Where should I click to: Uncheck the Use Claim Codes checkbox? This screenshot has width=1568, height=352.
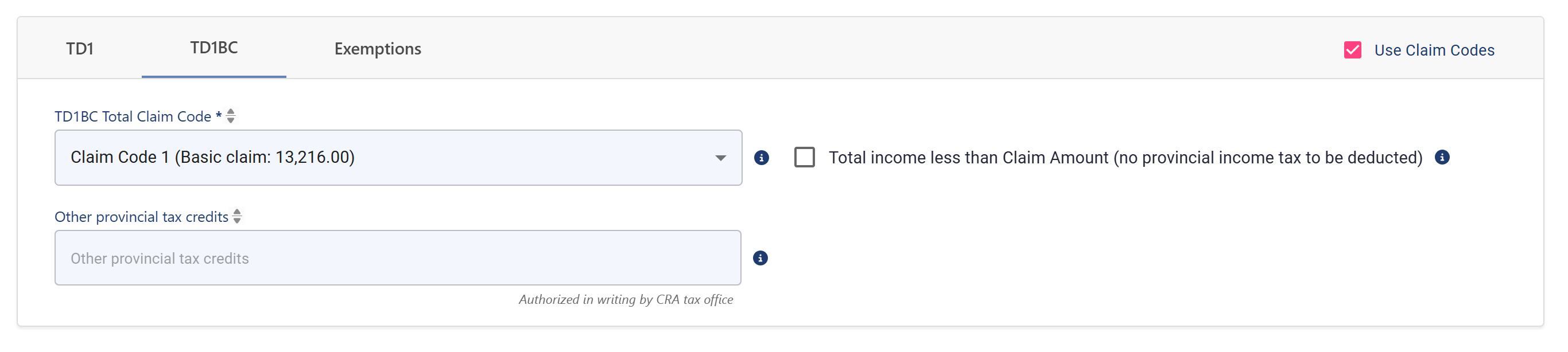[x=1352, y=50]
